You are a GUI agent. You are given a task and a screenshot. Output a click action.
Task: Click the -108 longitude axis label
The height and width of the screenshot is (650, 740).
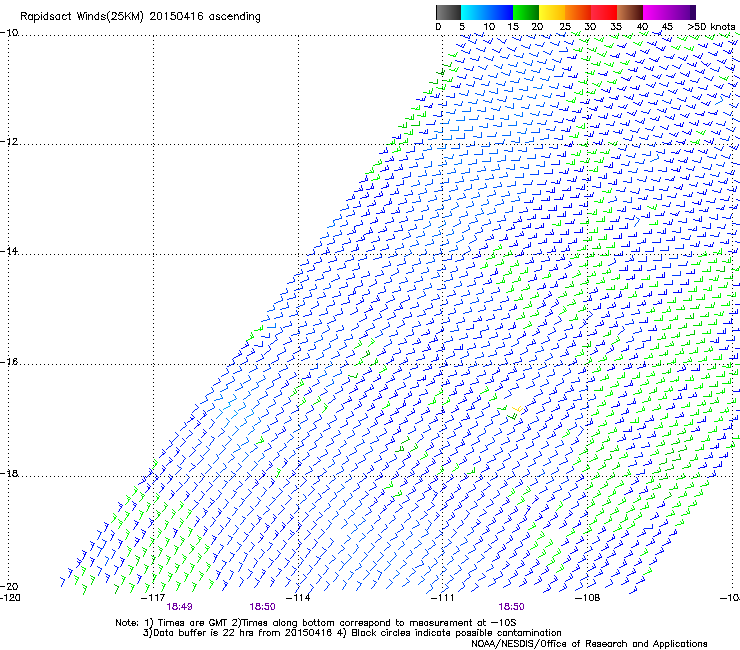coord(588,598)
